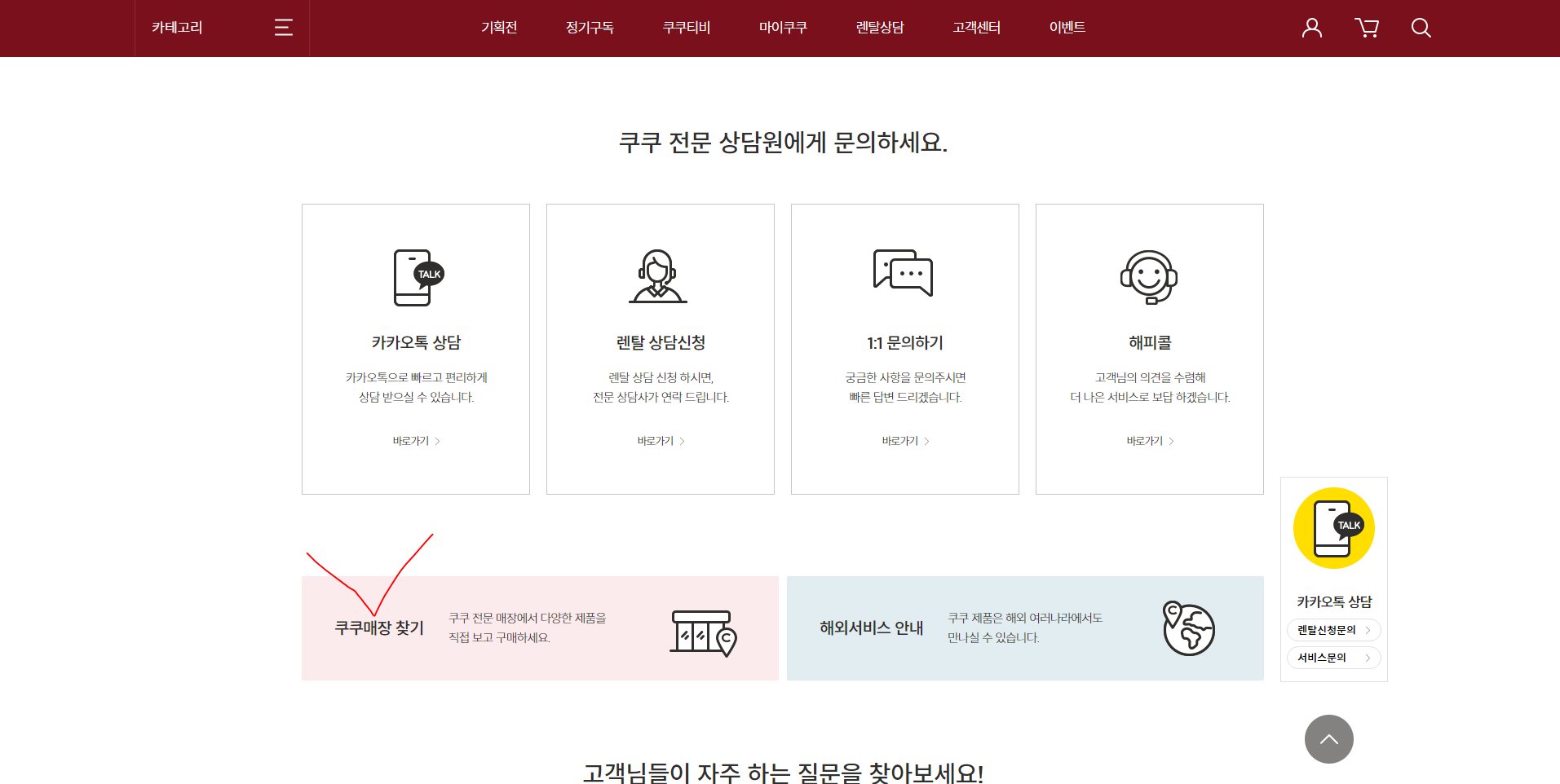Click the chat bubbles icon for 1:1 문의하기
Image resolution: width=1560 pixels, height=784 pixels.
coord(903,273)
